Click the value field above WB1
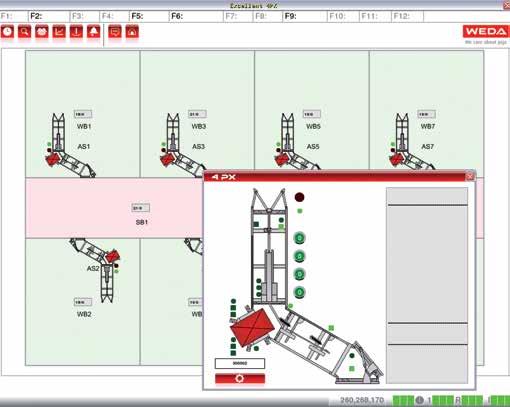The width and height of the screenshot is (510, 407). pyautogui.click(x=83, y=114)
